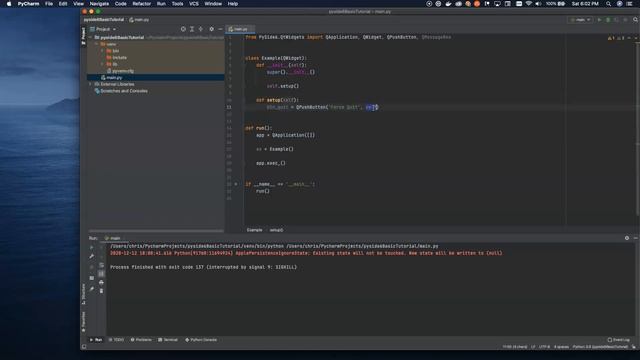
Task: Open Search Everywhere magnifier in PyCharm toolbar
Action: (636, 20)
